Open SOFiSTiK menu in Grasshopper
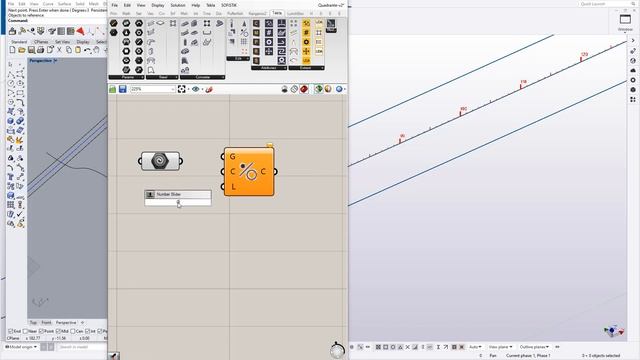 [x=229, y=5]
